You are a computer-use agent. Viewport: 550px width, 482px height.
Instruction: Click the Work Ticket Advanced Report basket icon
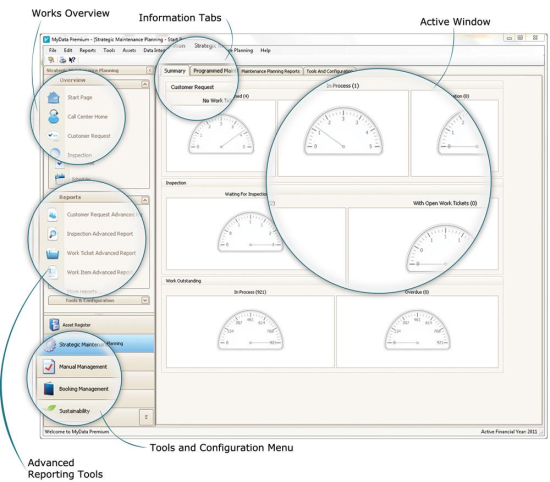point(53,253)
